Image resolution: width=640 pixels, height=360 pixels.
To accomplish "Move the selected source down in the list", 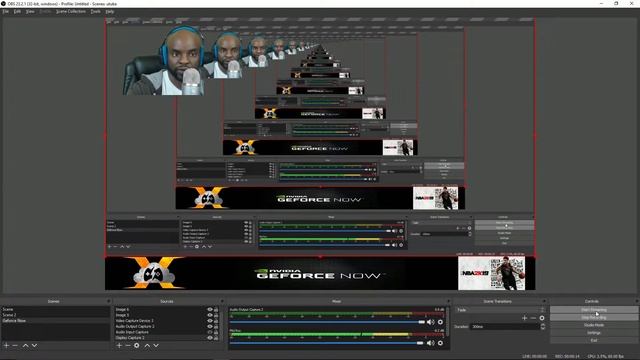I will [x=156, y=345].
